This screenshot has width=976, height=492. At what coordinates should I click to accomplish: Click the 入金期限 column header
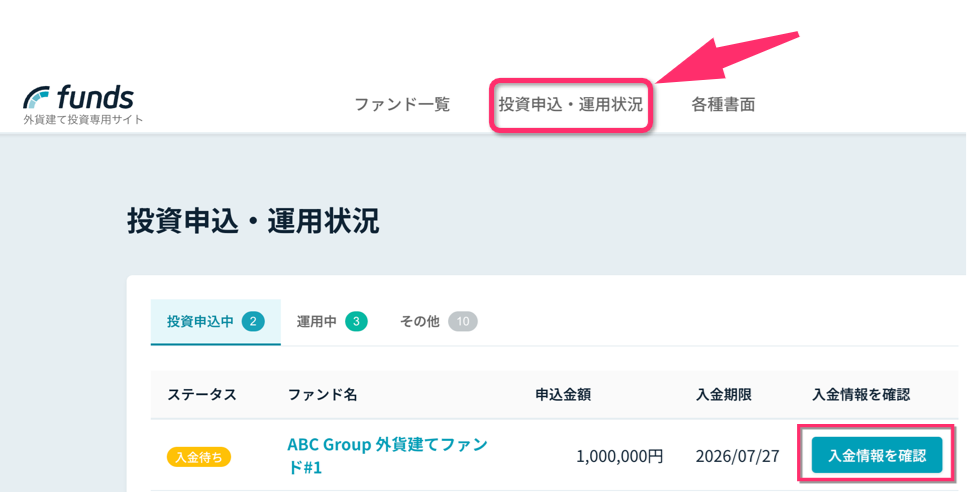click(x=724, y=394)
